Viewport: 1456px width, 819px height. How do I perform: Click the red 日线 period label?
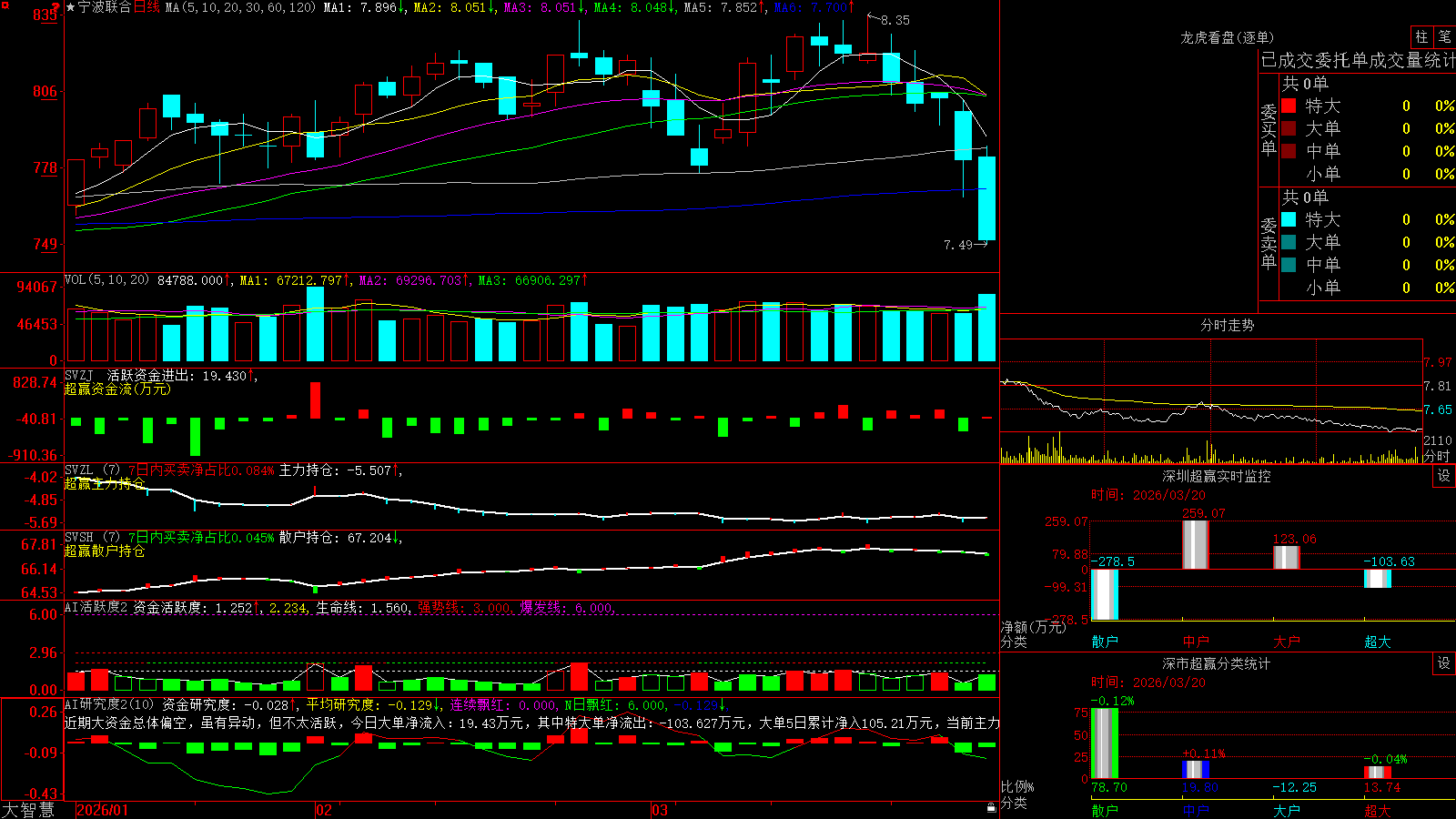coord(147,7)
